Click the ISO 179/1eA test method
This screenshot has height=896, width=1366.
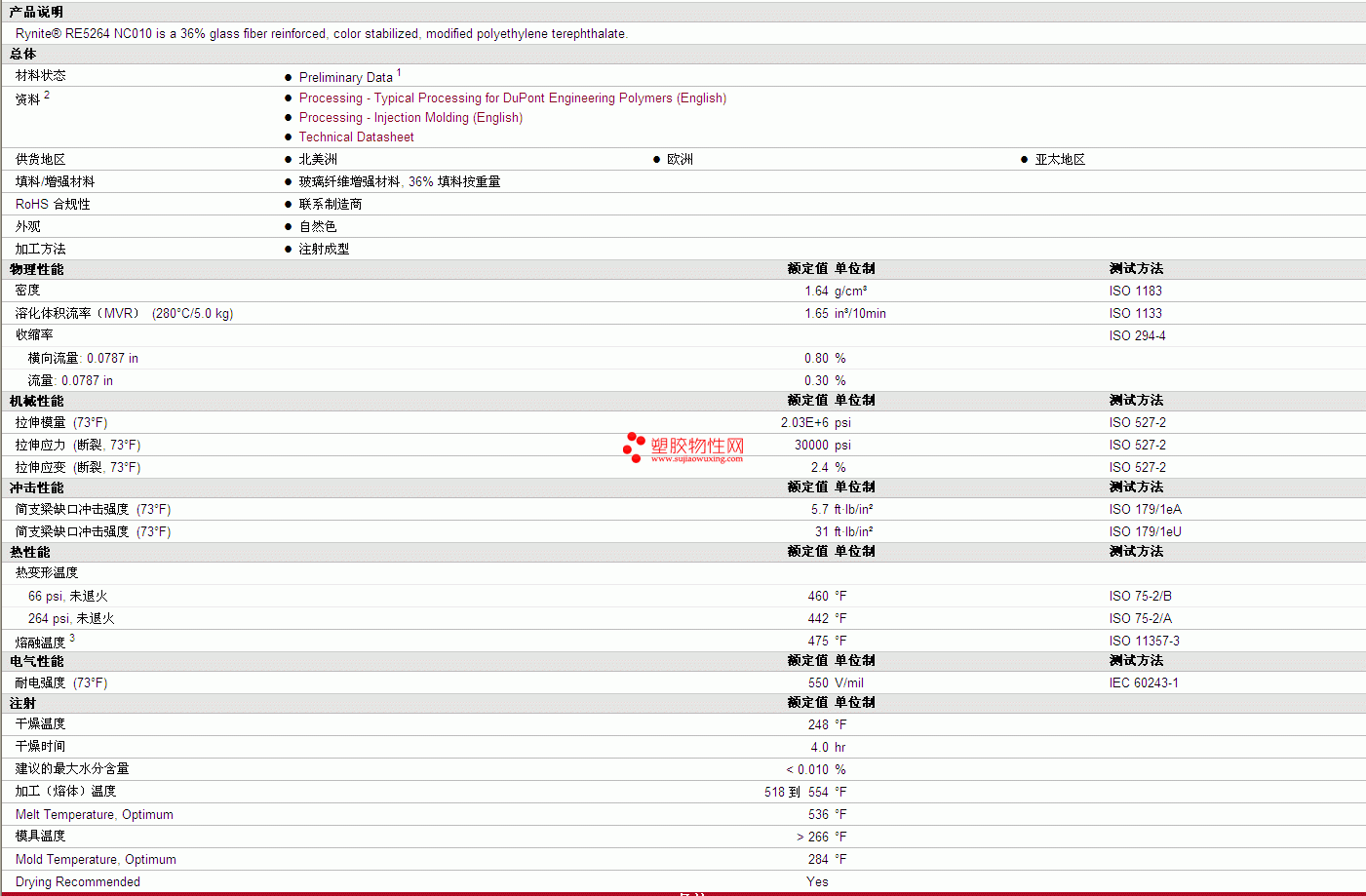(1146, 510)
